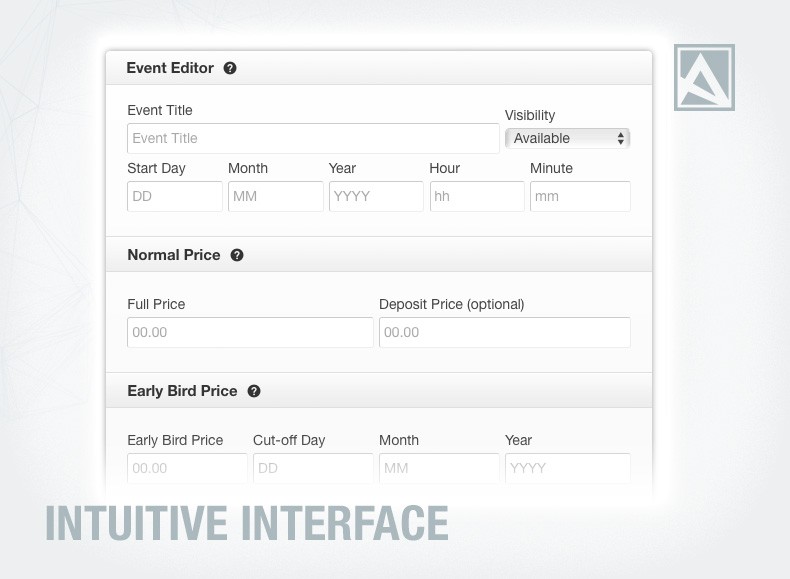Open the Normal Price help question mark
This screenshot has width=790, height=579.
[237, 255]
